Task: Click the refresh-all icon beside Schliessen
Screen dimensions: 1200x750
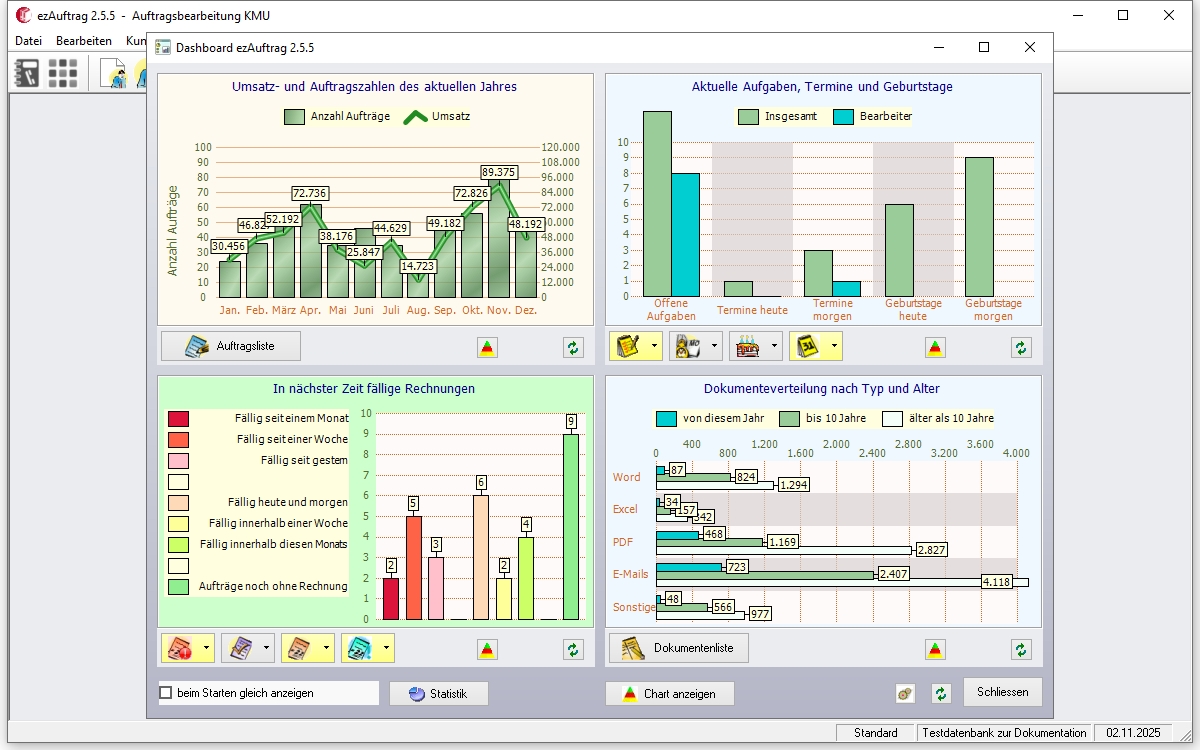Action: click(940, 693)
